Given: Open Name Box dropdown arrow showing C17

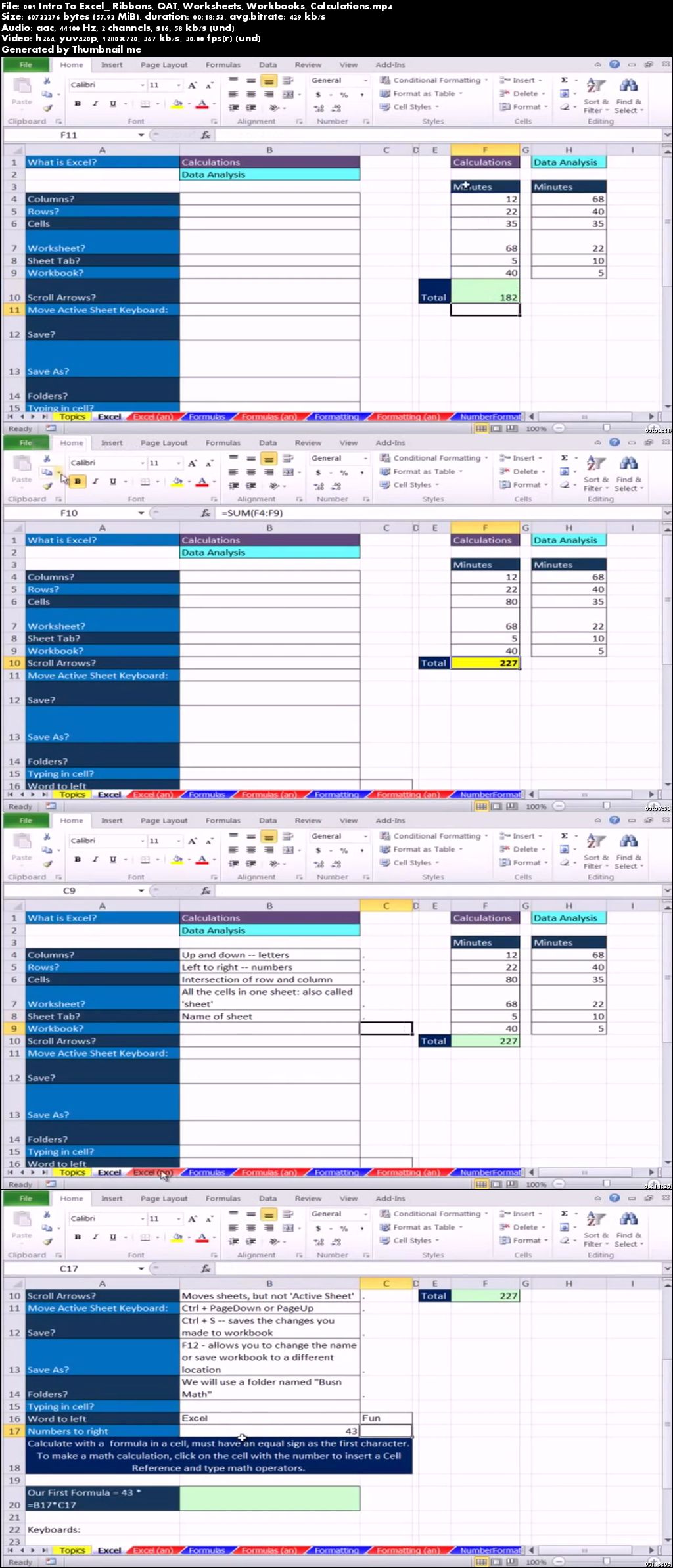Looking at the screenshot, I should pyautogui.click(x=141, y=1268).
